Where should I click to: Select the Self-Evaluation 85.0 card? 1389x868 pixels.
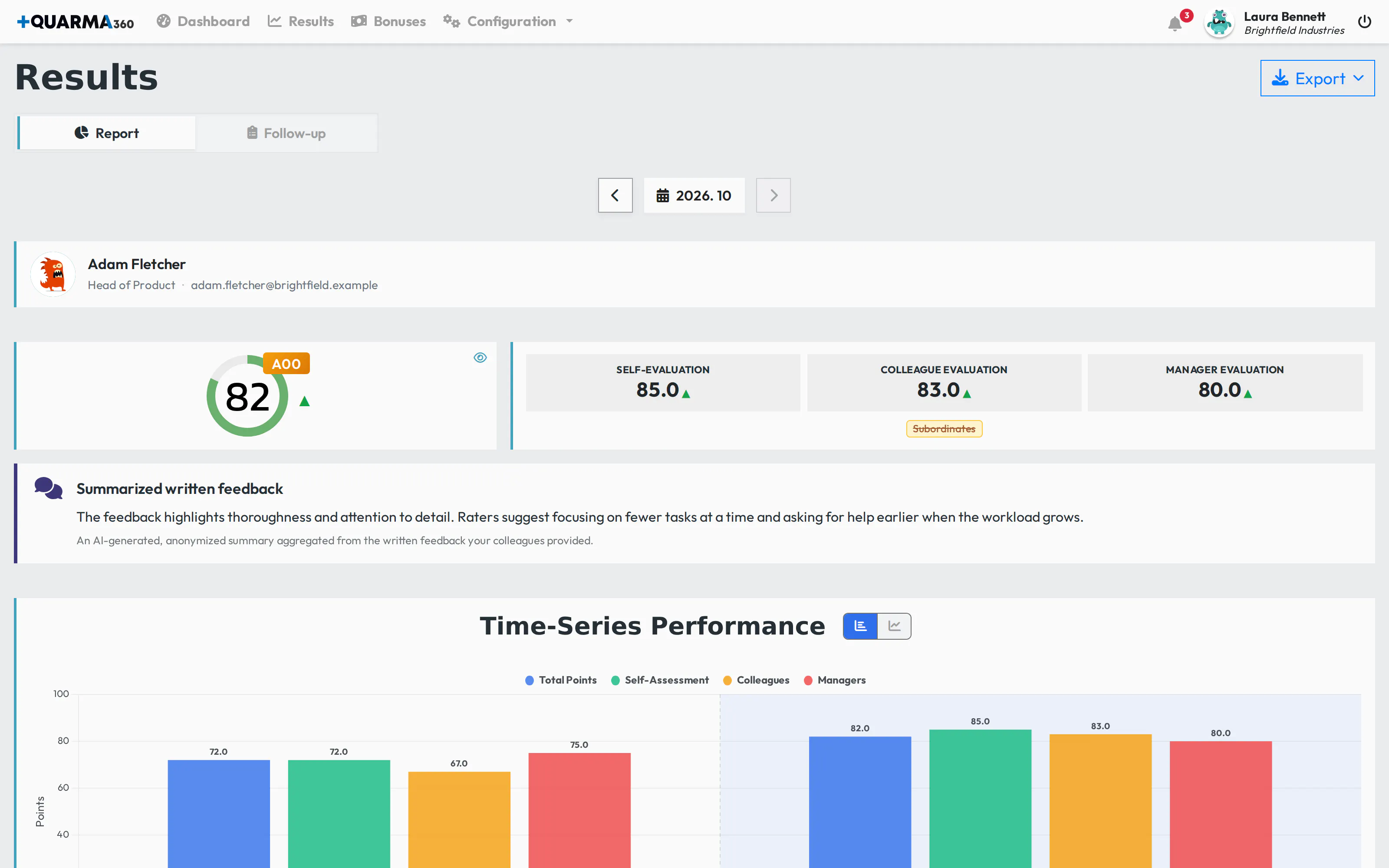tap(663, 382)
